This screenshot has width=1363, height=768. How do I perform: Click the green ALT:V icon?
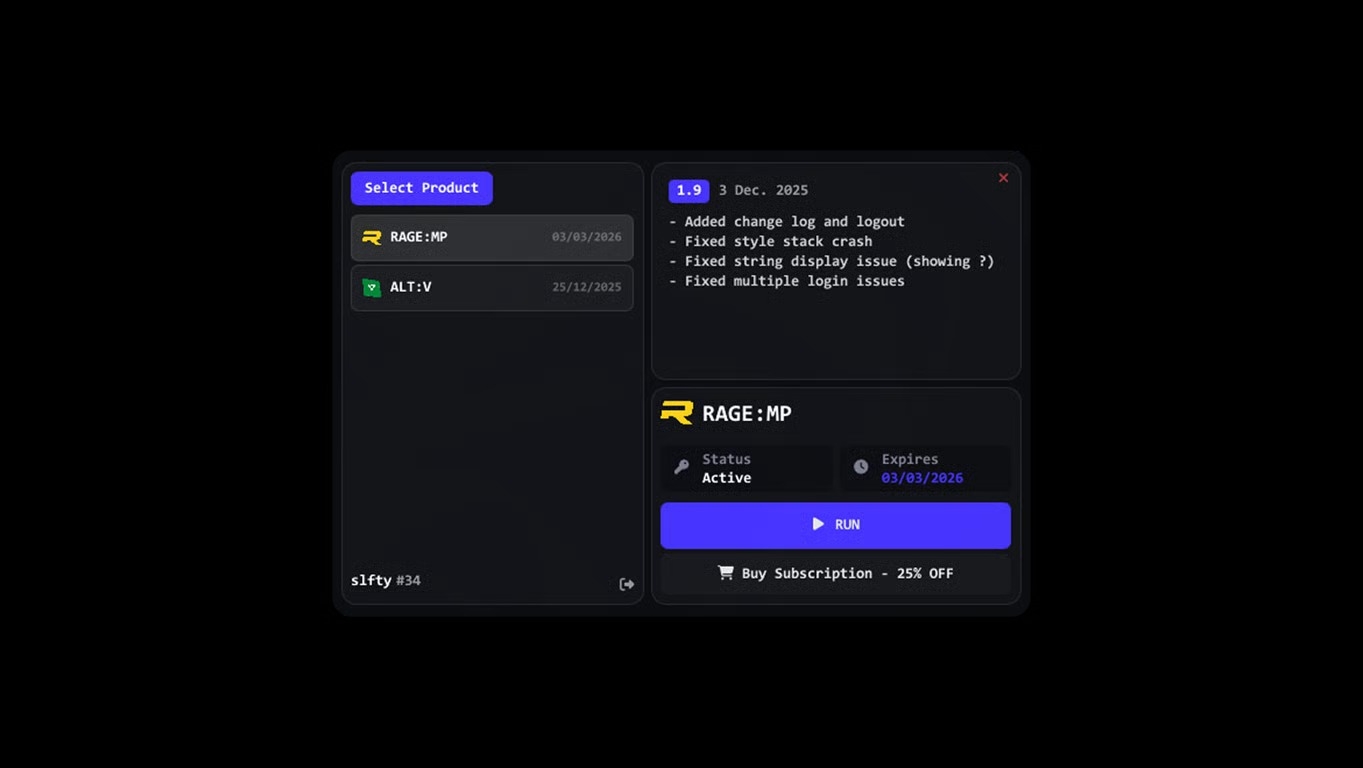coord(371,287)
